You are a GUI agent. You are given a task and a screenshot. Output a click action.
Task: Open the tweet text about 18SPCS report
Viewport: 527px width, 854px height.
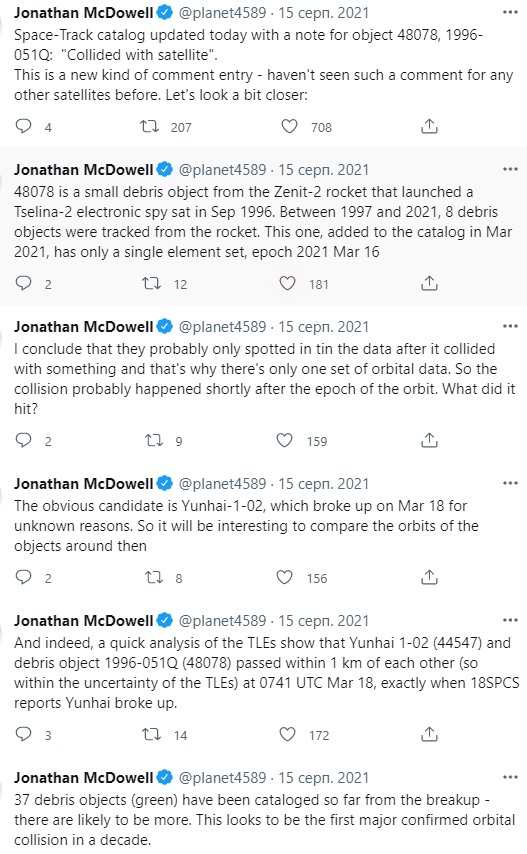266,673
